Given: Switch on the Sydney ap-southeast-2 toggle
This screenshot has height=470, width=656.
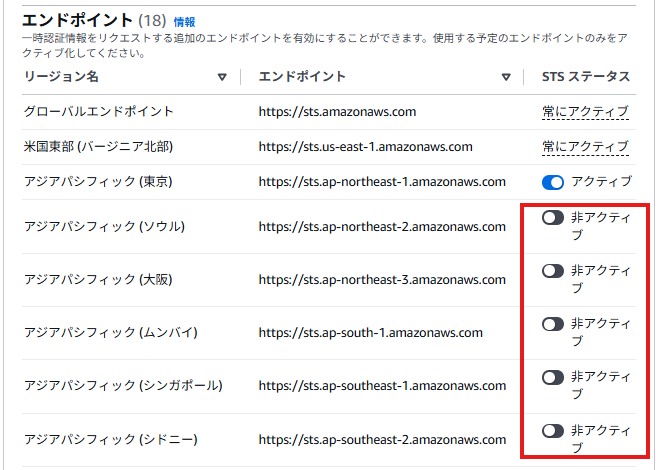Looking at the screenshot, I should [x=553, y=430].
